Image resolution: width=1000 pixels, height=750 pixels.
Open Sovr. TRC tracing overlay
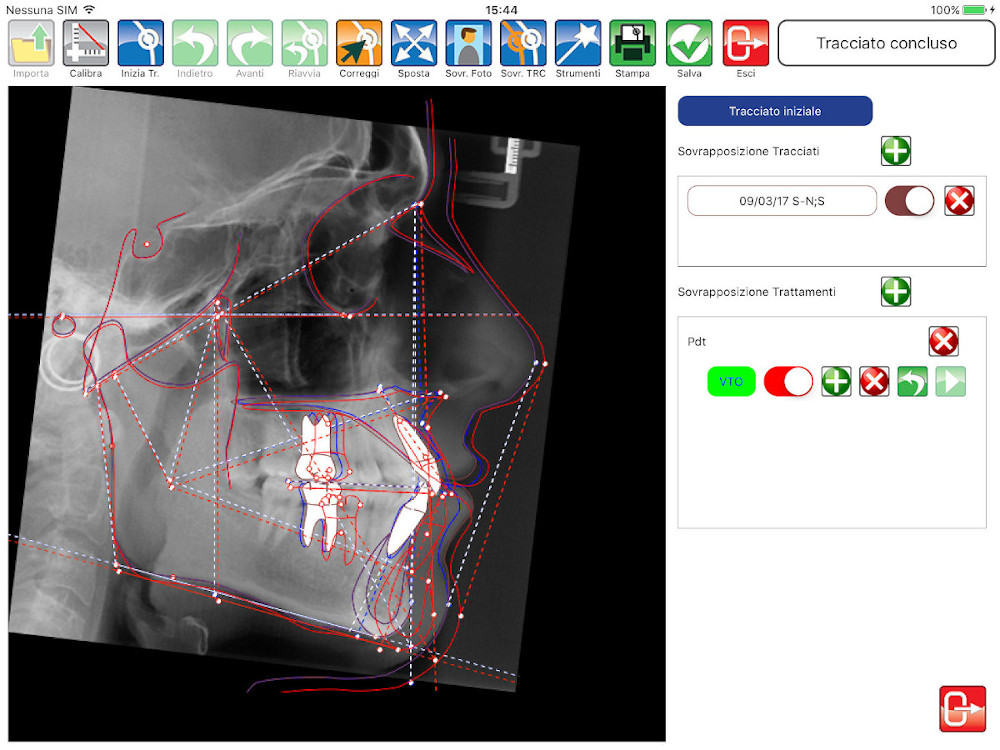(523, 43)
